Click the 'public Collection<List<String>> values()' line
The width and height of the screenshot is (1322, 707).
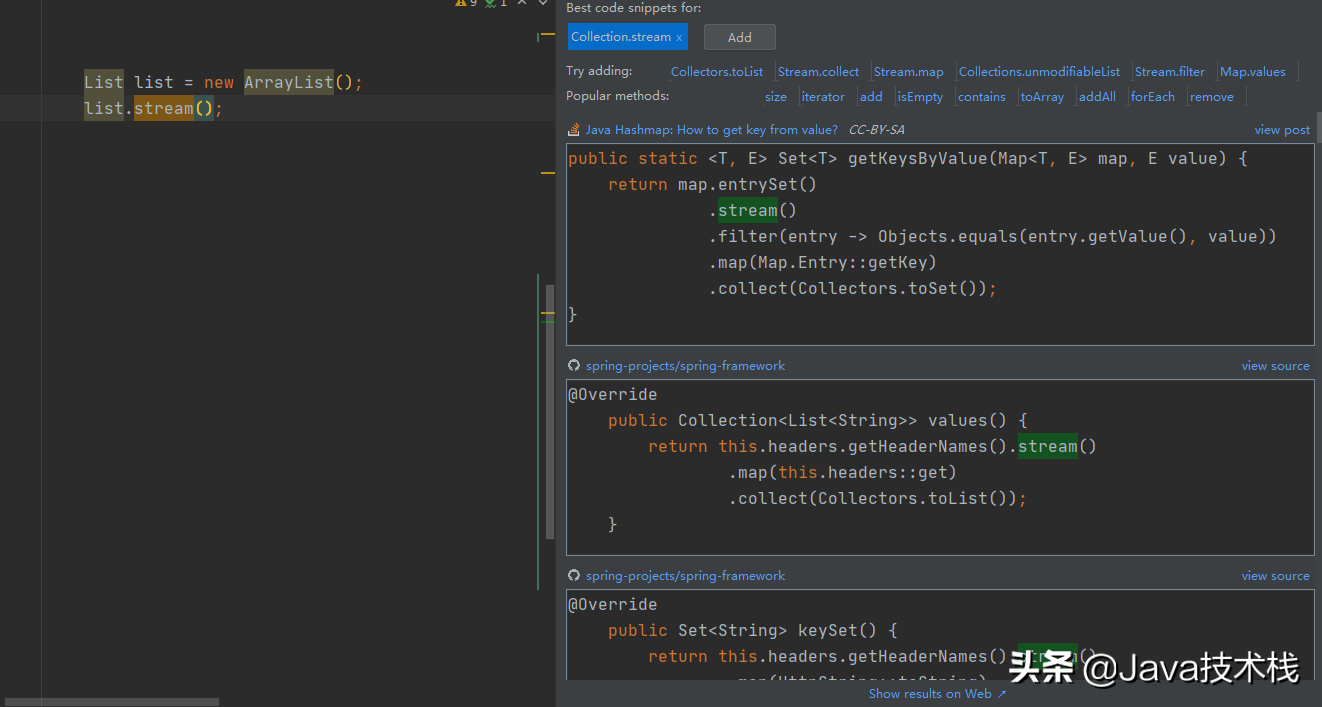pos(817,420)
